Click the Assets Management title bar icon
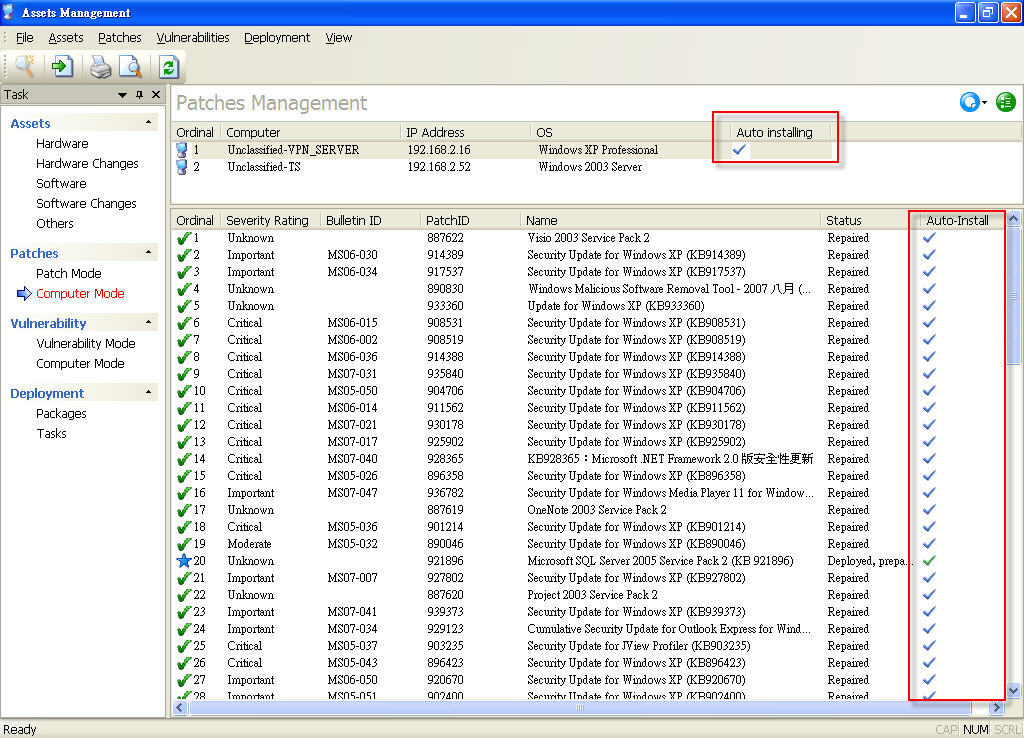 (x=8, y=12)
